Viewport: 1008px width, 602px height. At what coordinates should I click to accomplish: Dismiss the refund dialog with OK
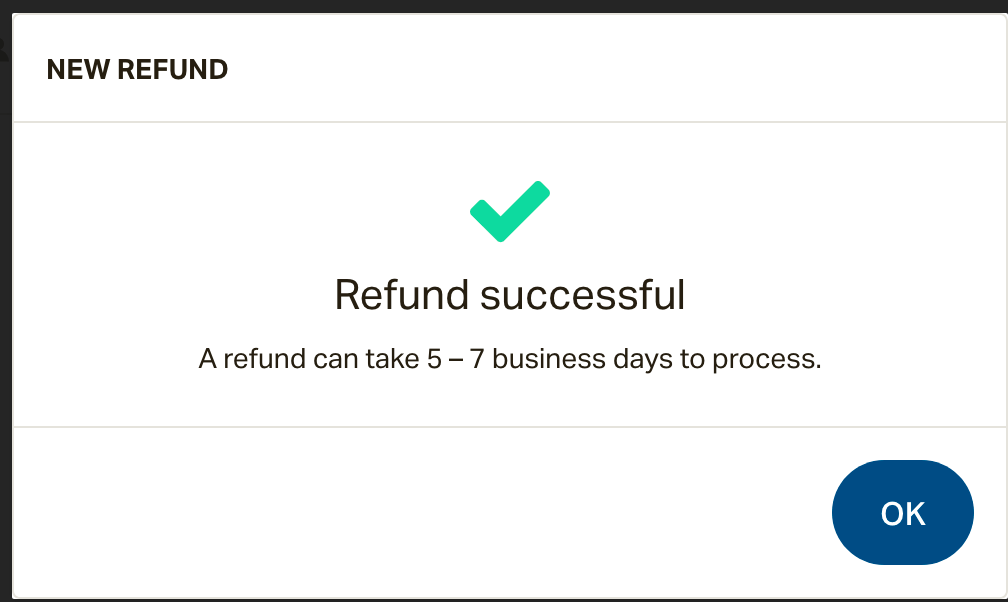pyautogui.click(x=903, y=513)
